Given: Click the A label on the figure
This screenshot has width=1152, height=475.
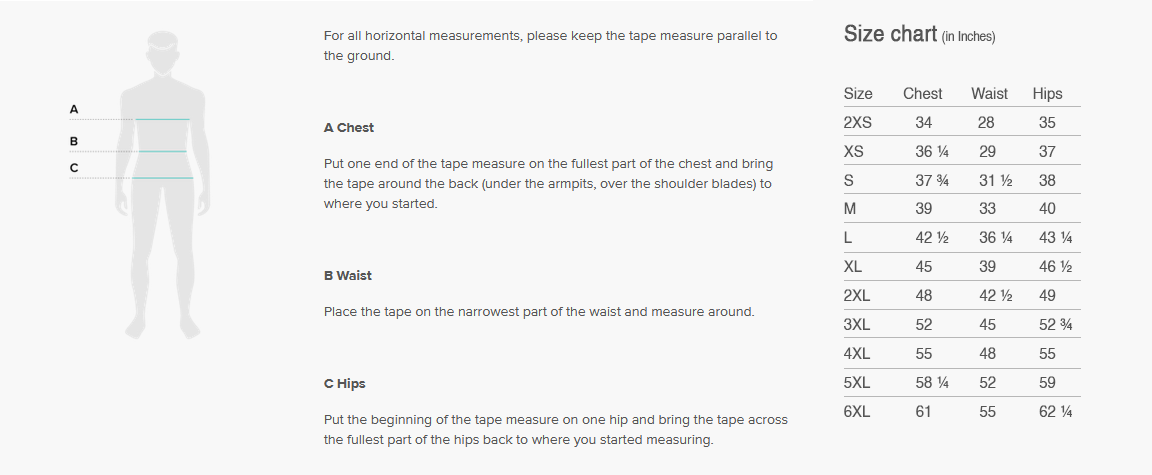Looking at the screenshot, I should [74, 109].
